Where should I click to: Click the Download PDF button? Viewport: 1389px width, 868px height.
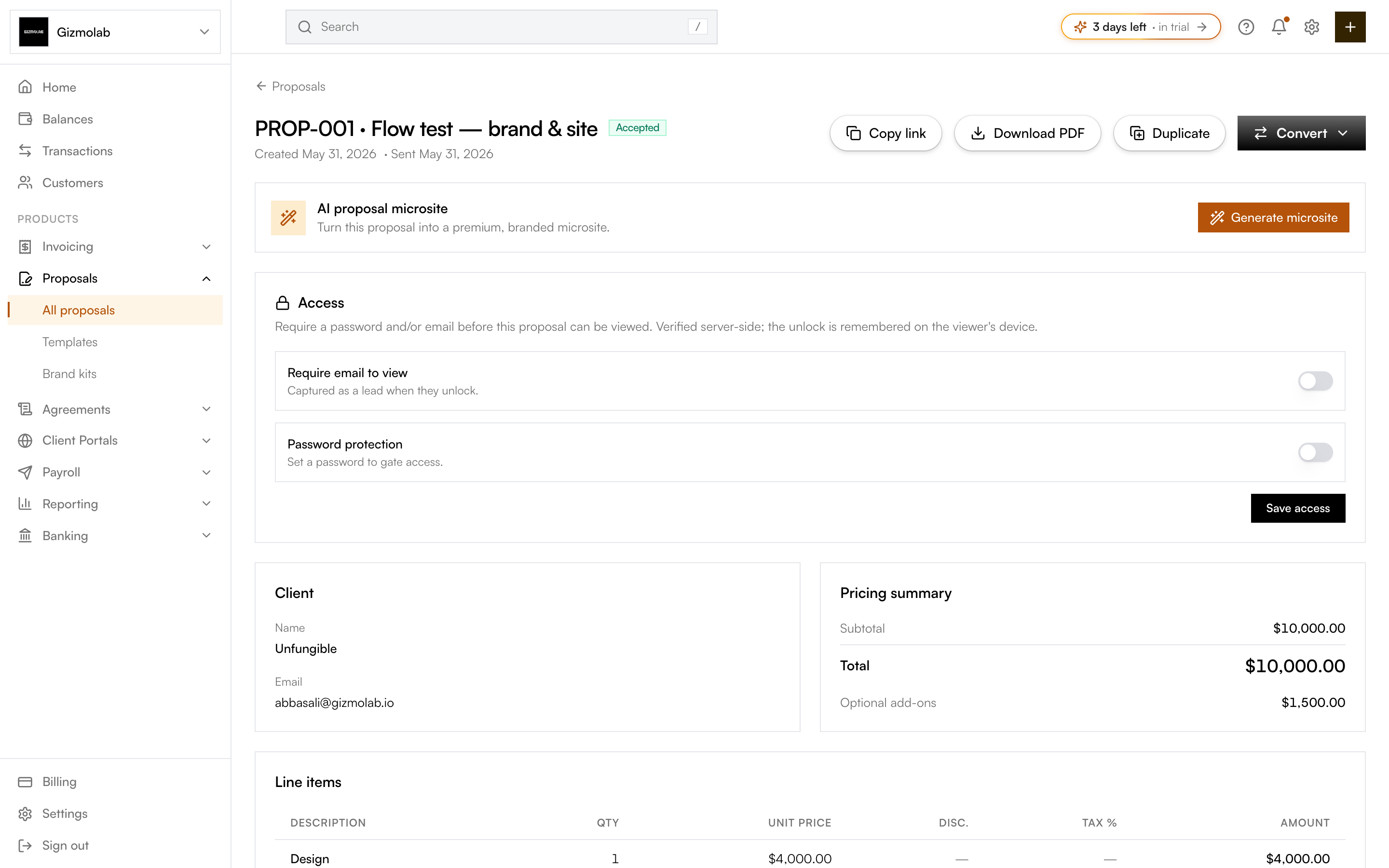(x=1027, y=133)
